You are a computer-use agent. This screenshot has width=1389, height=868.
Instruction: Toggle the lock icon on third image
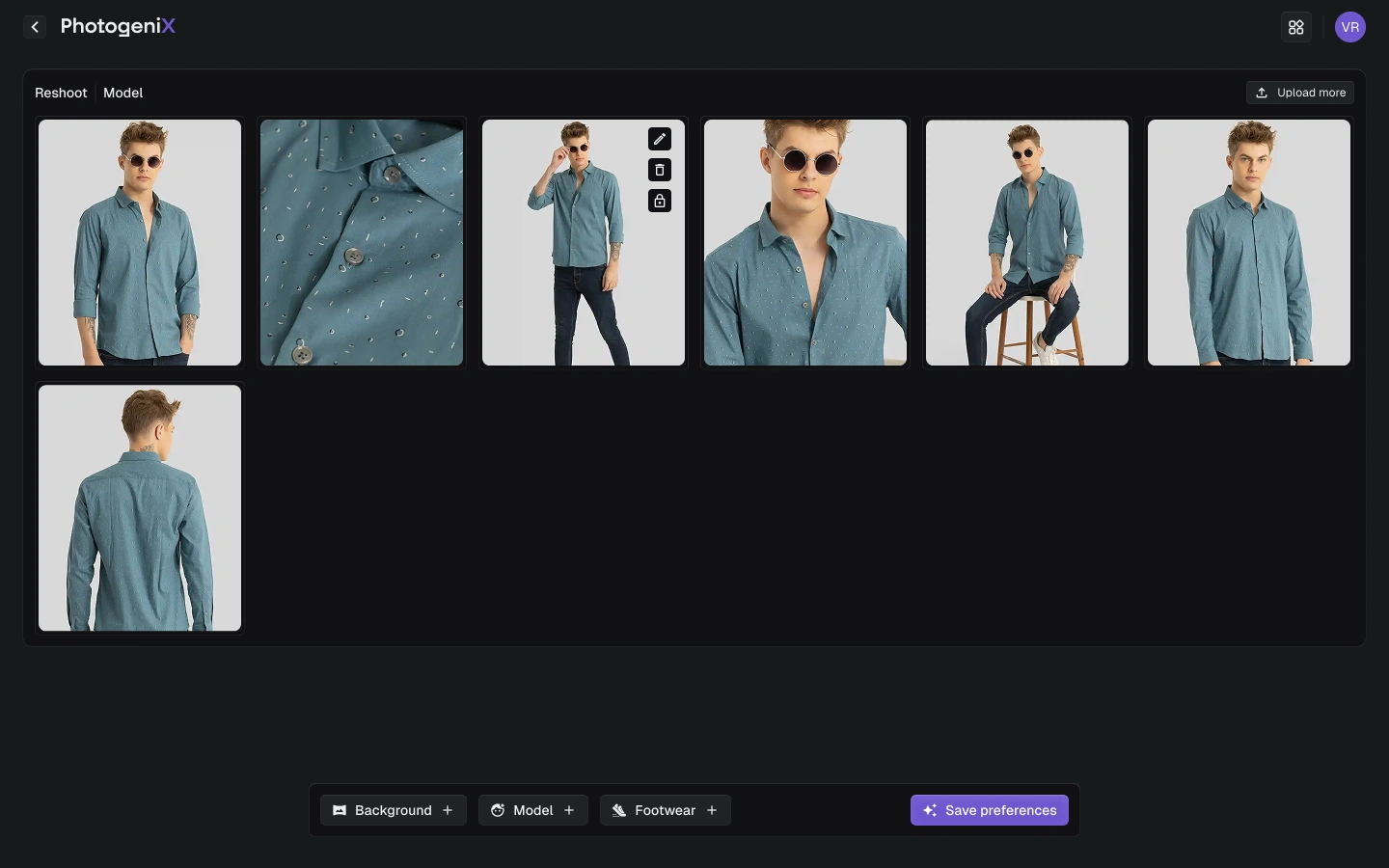coord(660,201)
